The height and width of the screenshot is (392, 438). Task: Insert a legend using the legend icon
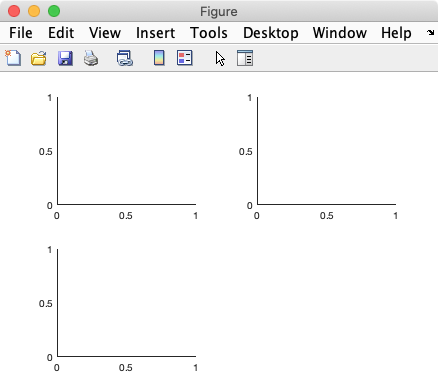(185, 58)
